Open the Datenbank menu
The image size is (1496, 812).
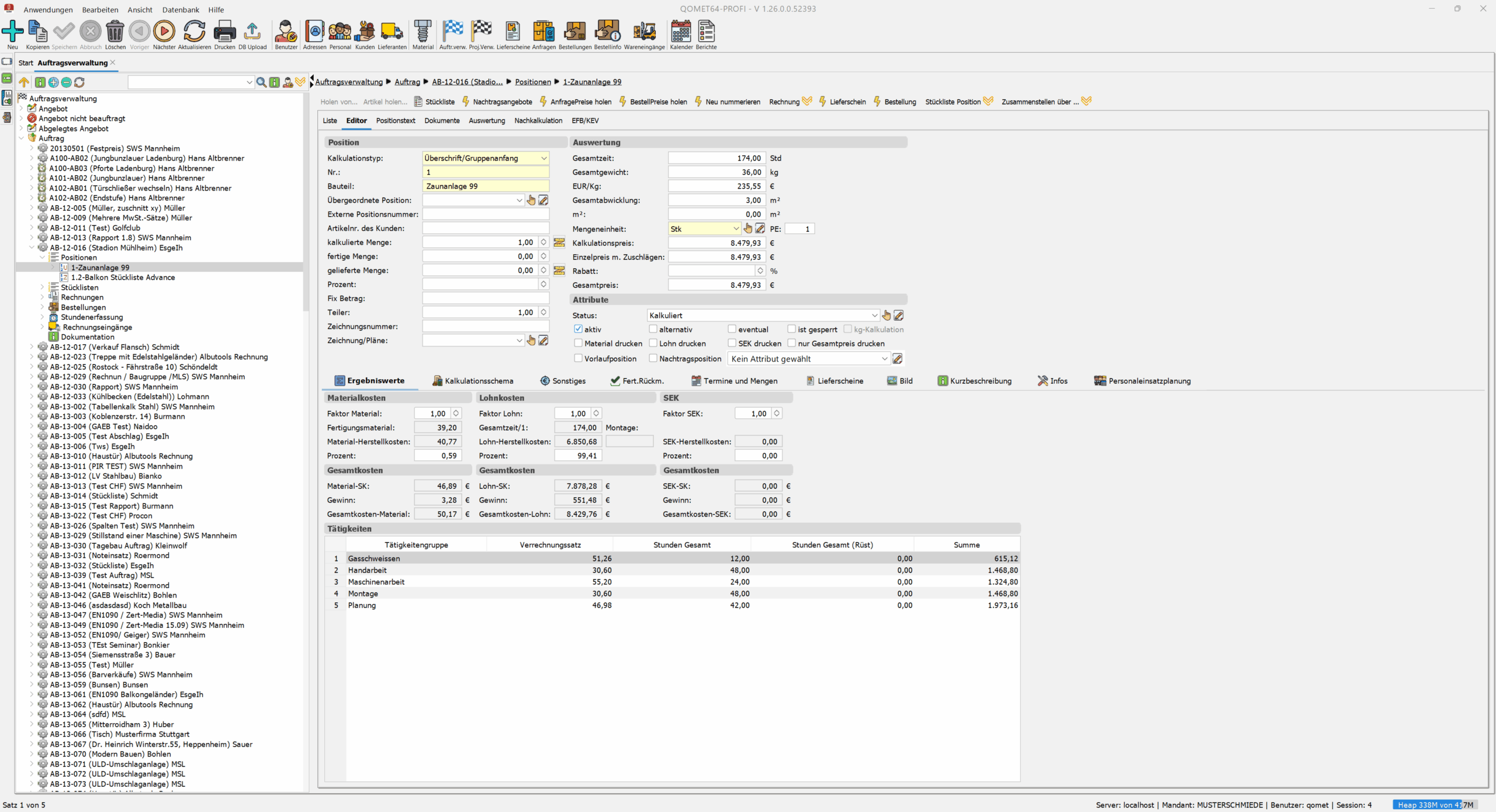(x=181, y=9)
